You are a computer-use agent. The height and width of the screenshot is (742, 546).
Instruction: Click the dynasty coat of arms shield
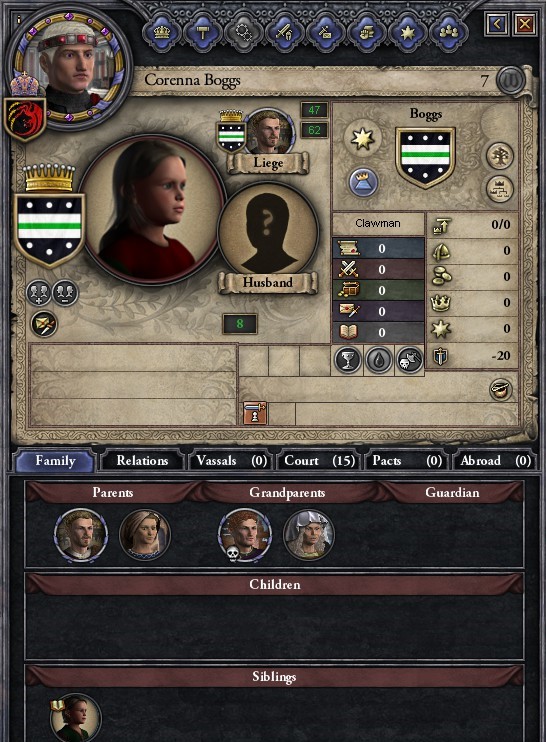tap(425, 157)
